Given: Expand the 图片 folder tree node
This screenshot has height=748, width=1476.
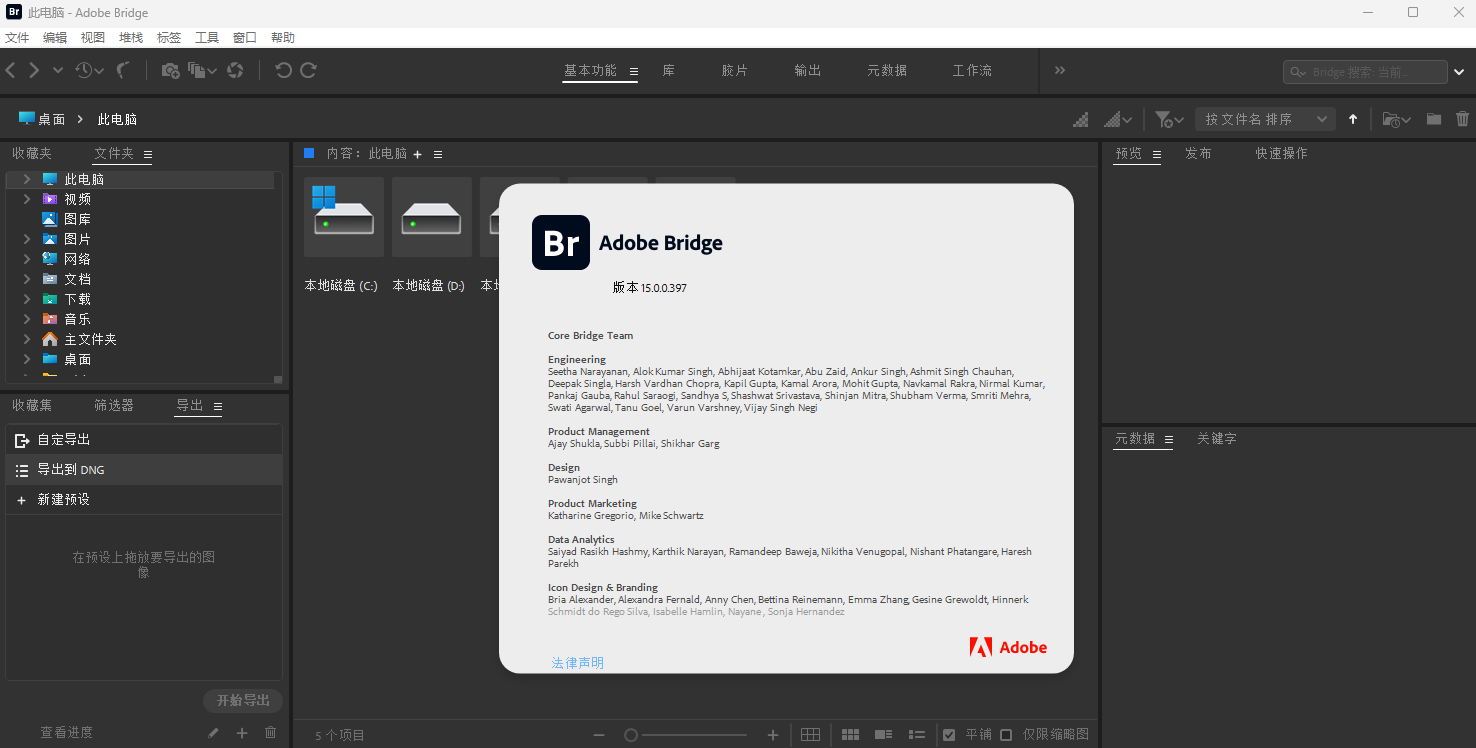Looking at the screenshot, I should (x=27, y=239).
